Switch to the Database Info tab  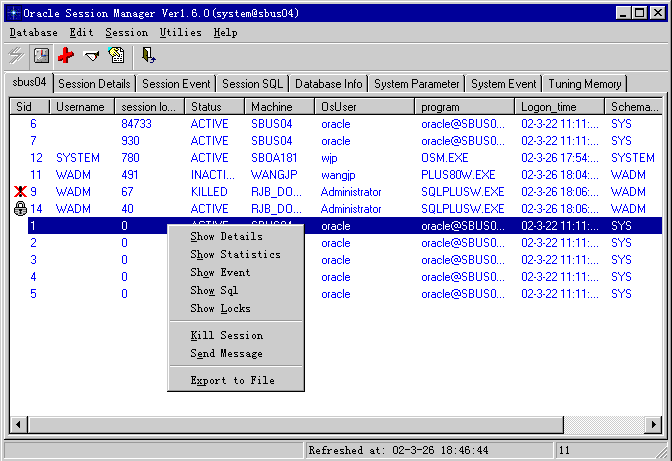[329, 84]
